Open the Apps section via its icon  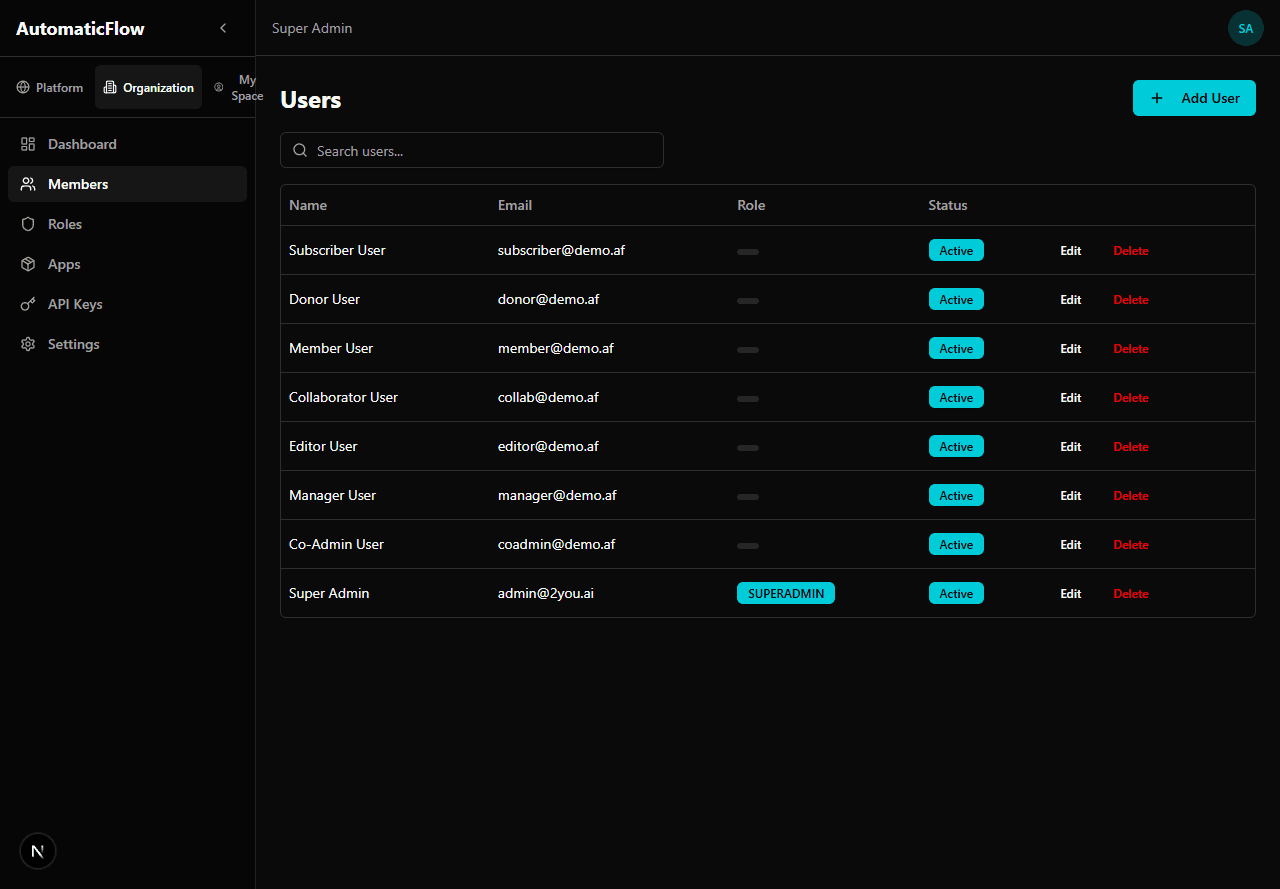click(x=29, y=264)
